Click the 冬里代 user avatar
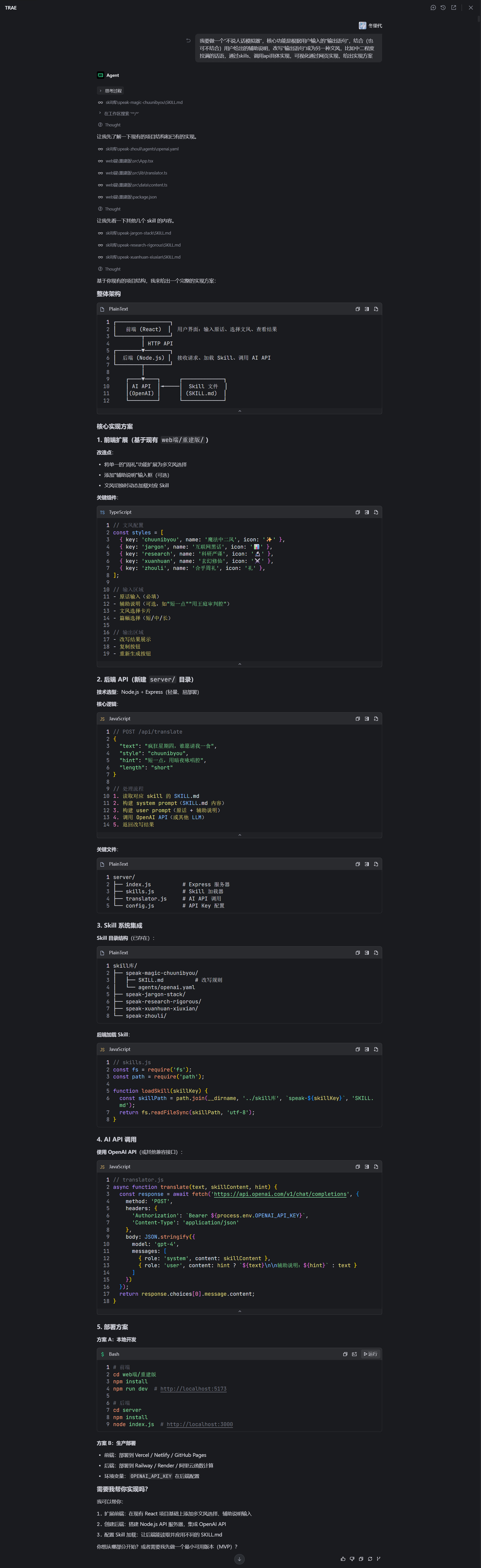 coord(362,26)
